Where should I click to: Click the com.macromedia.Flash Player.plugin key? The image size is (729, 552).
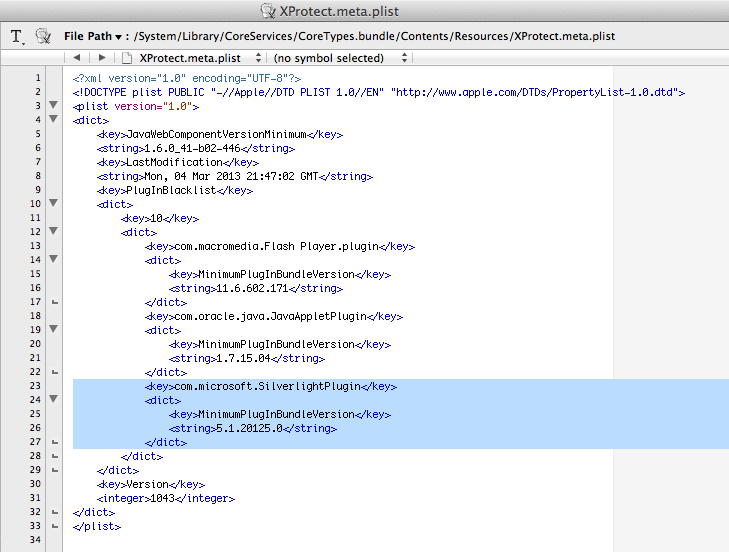pos(280,246)
